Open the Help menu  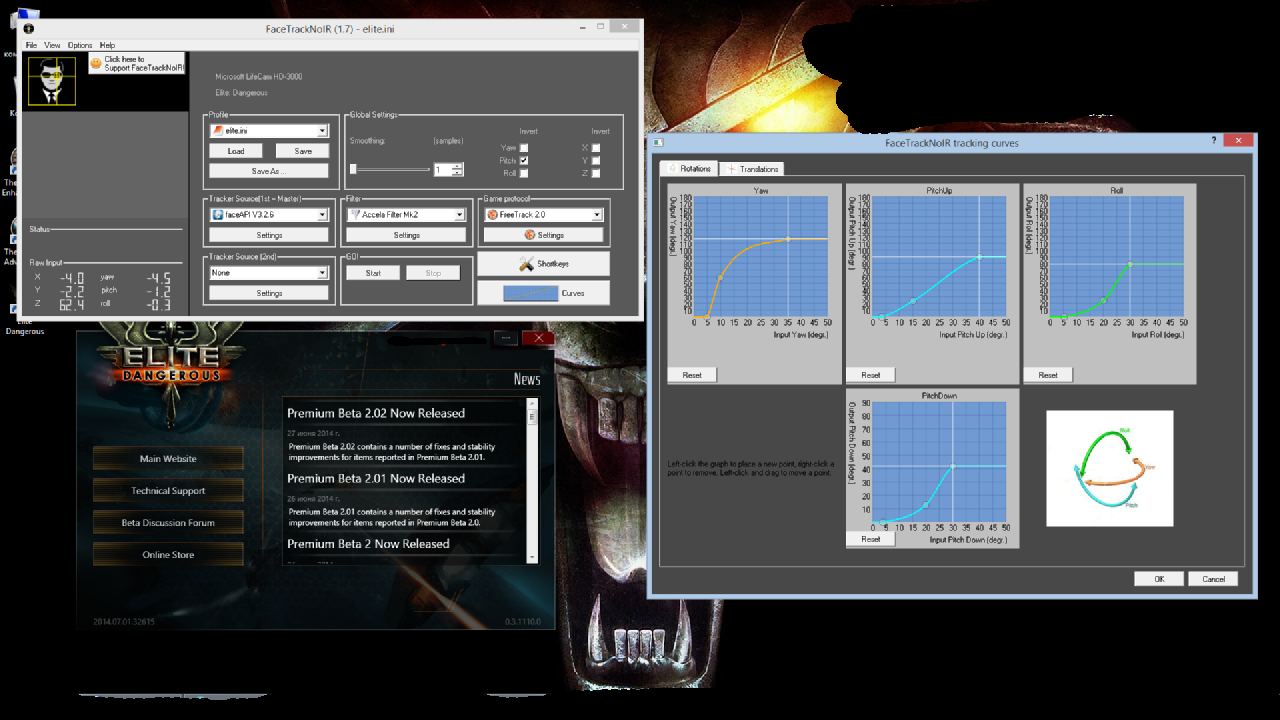point(107,45)
